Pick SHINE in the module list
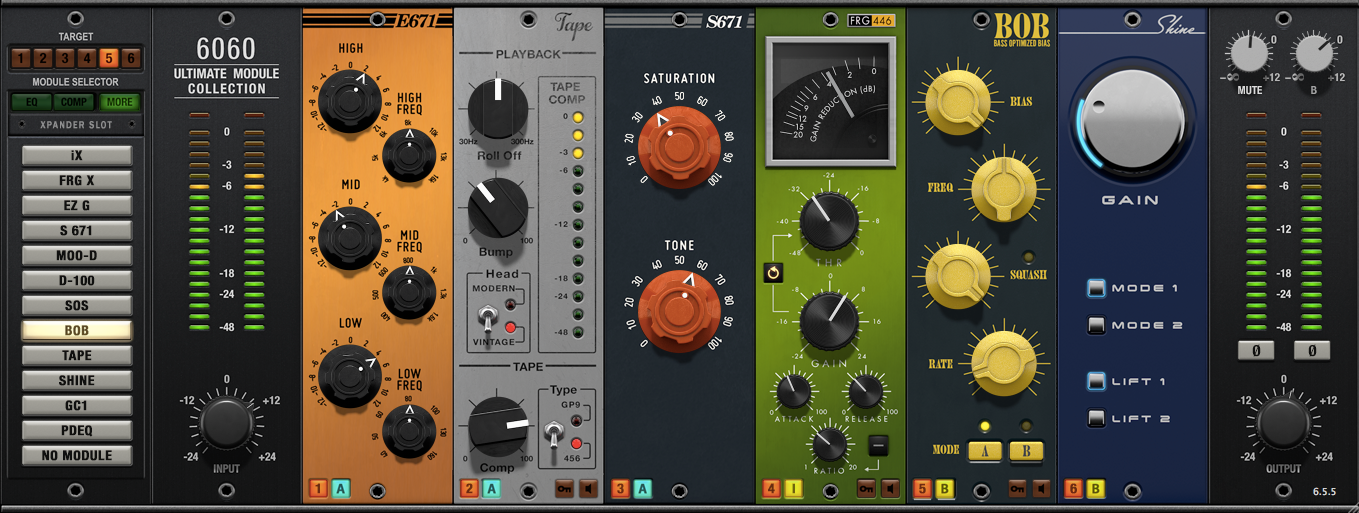 77,380
